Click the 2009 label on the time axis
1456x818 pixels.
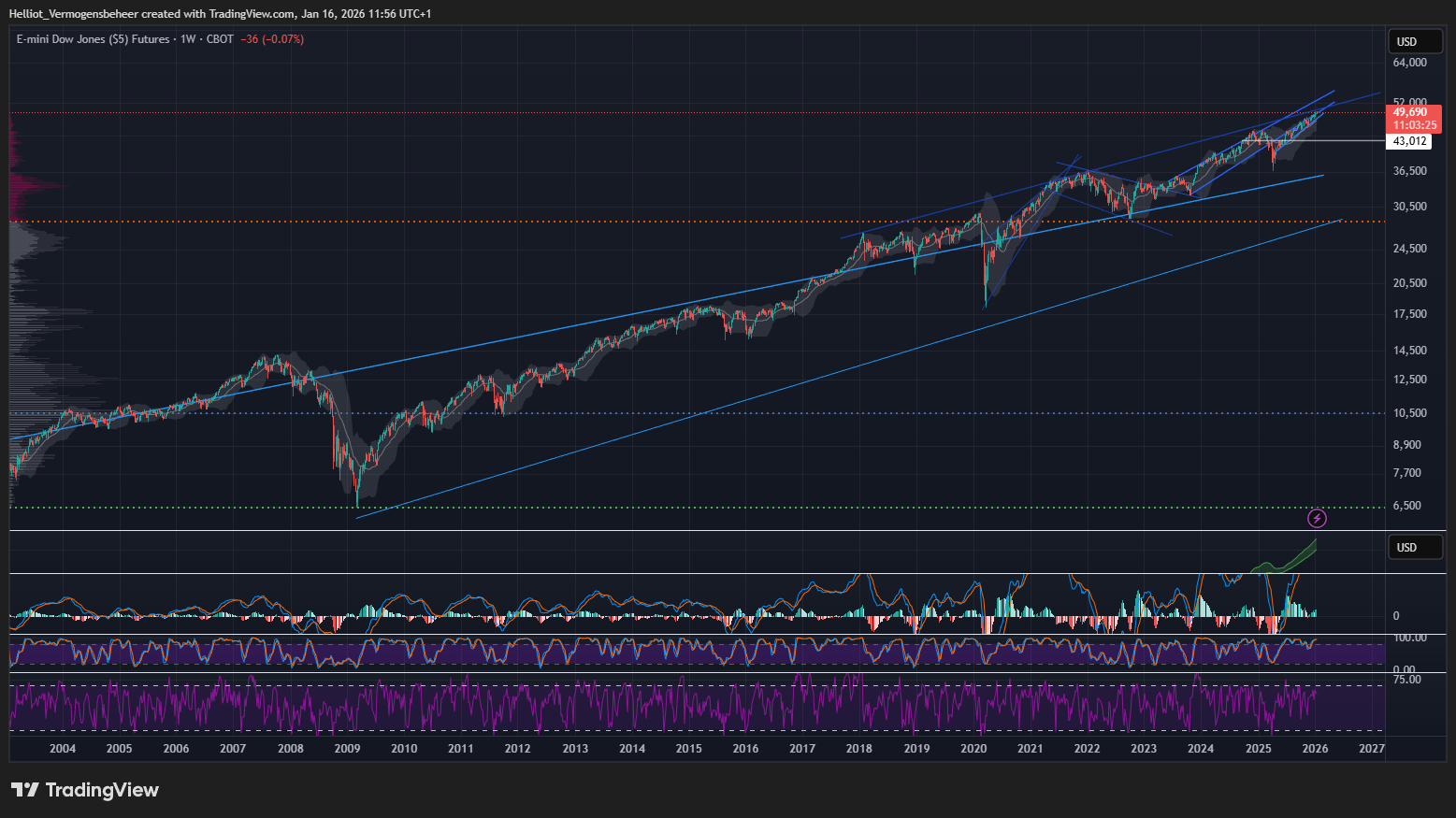347,749
